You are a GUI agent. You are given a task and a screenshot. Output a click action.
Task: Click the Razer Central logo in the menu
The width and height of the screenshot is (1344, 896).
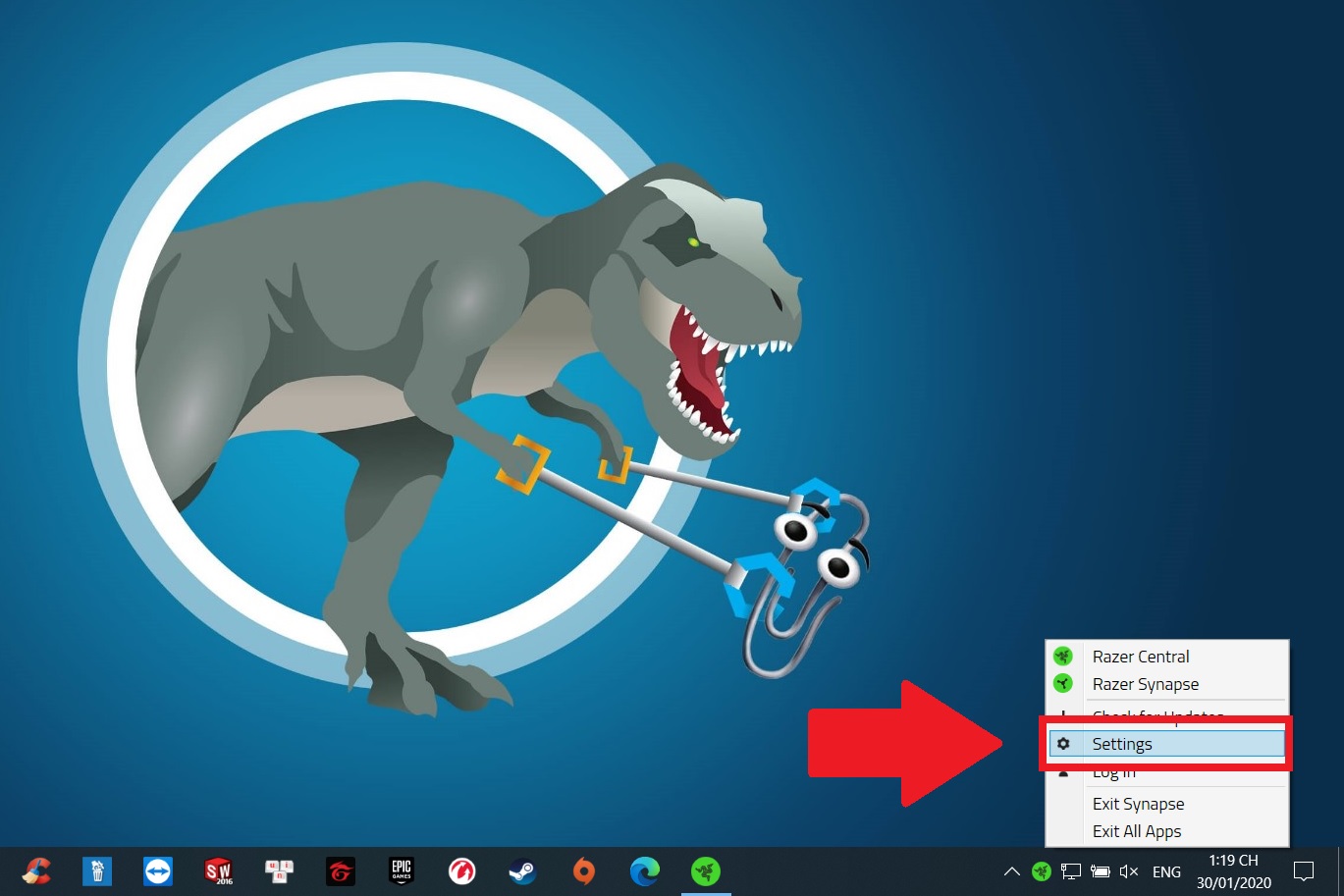click(x=1063, y=656)
